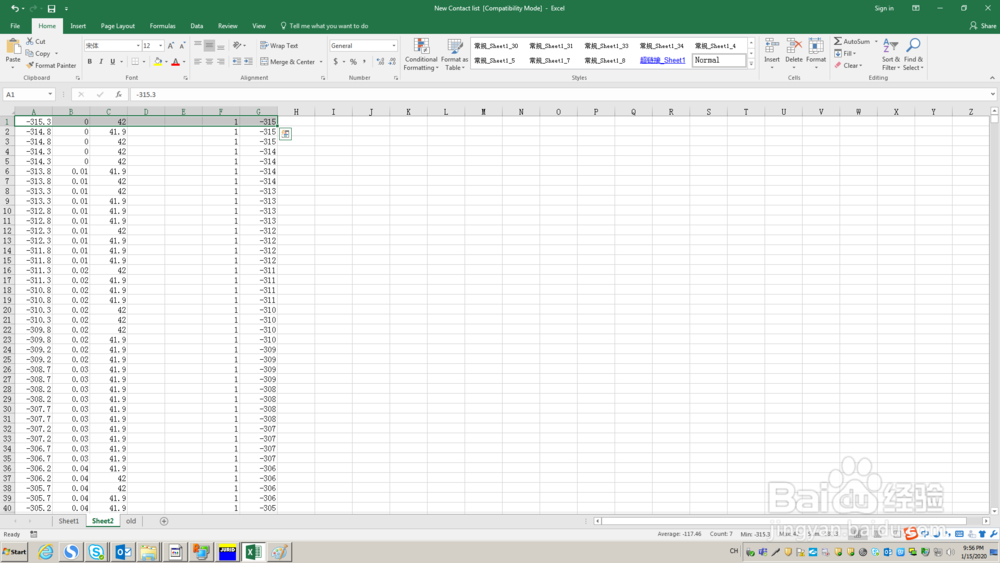
Task: Toggle Underline formatting
Action: (x=113, y=62)
